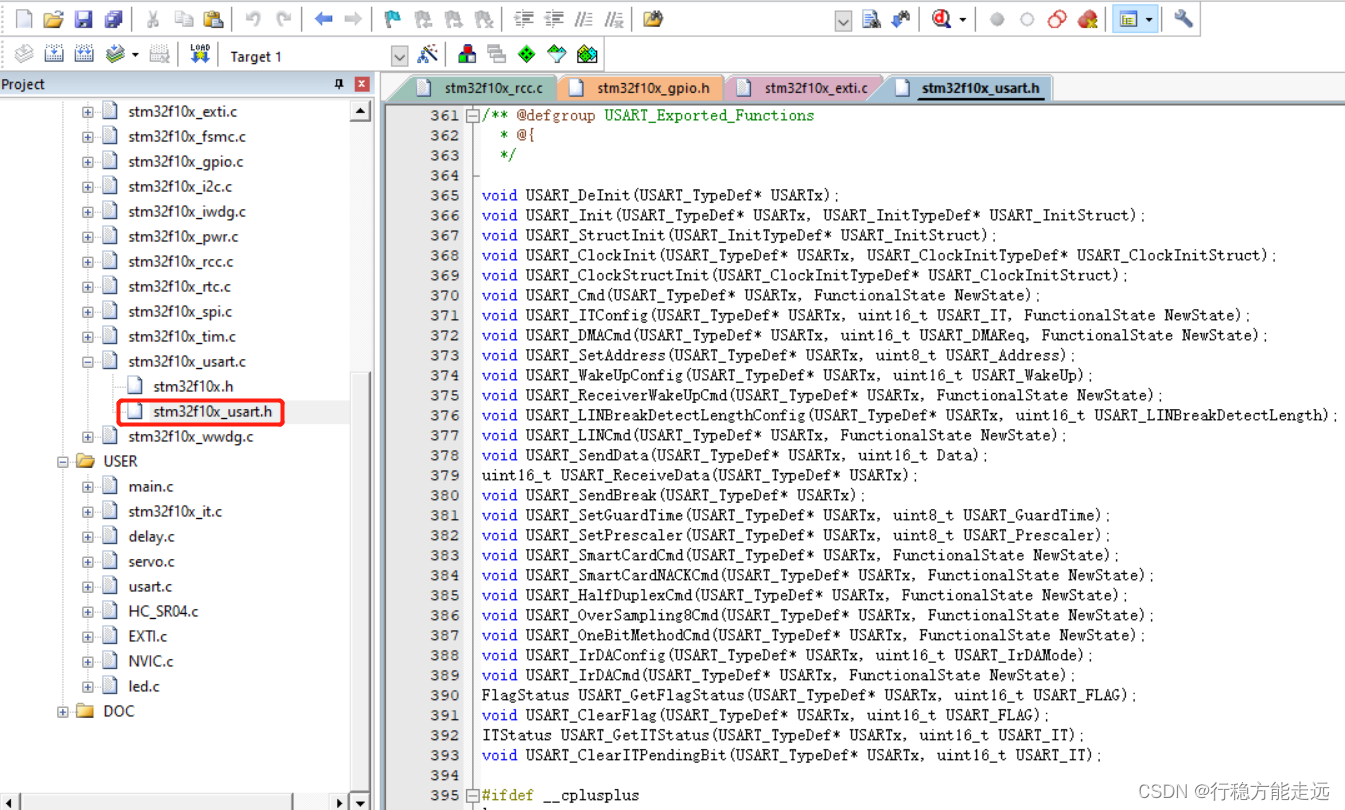
Task: Open Find in Files icon
Action: (x=653, y=19)
